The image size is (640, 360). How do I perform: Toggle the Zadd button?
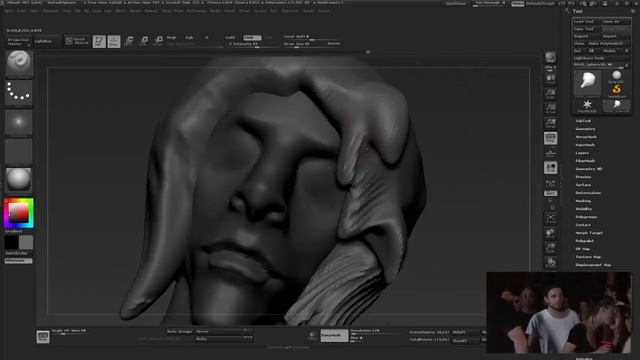point(230,38)
